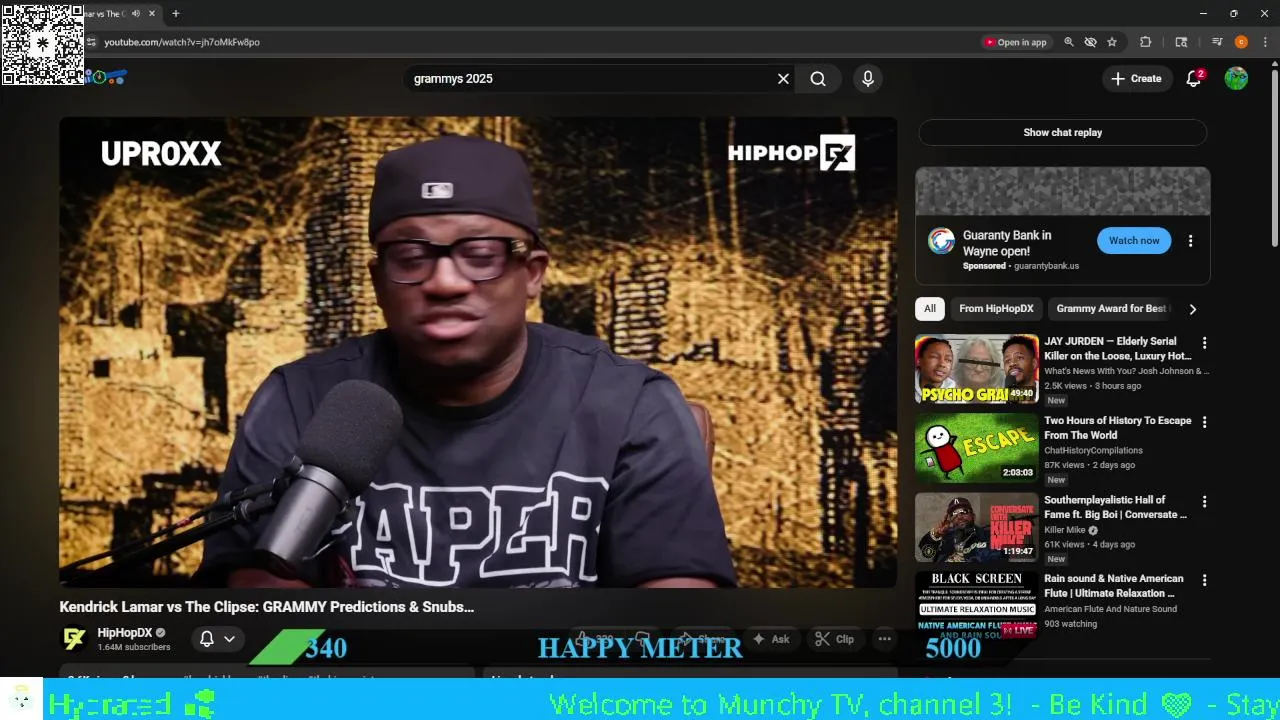The height and width of the screenshot is (720, 1280).
Task: Click 'American Flute And Nature Sound' channel
Action: point(1110,609)
